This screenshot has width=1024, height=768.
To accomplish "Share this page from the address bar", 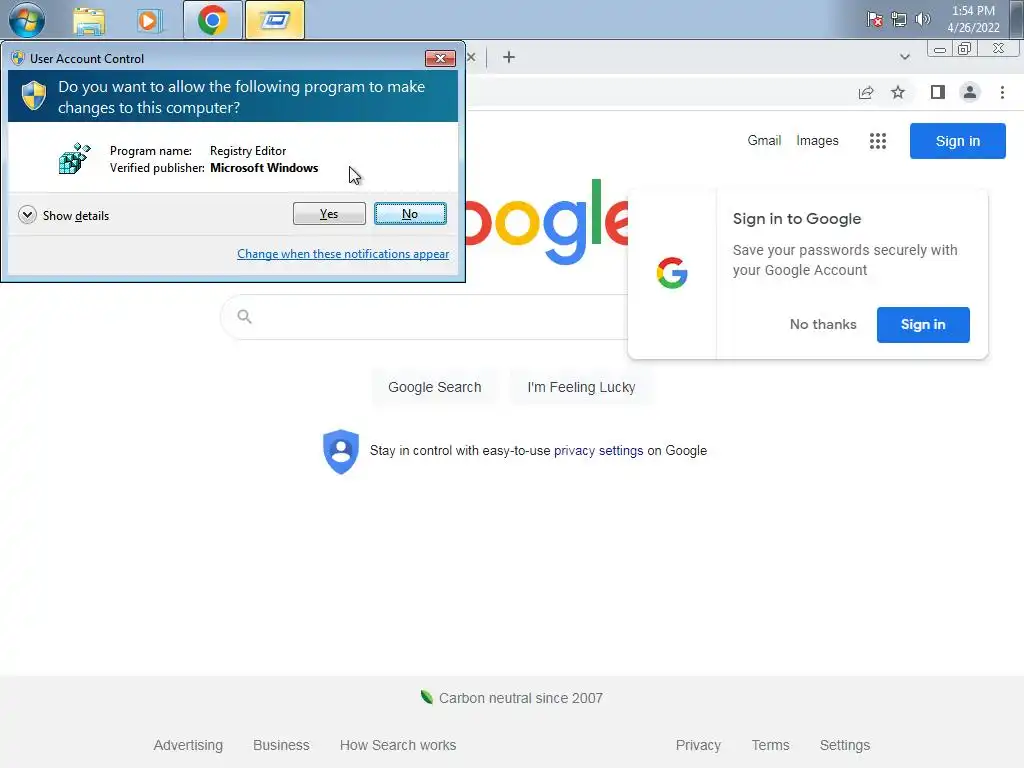I will coord(866,93).
